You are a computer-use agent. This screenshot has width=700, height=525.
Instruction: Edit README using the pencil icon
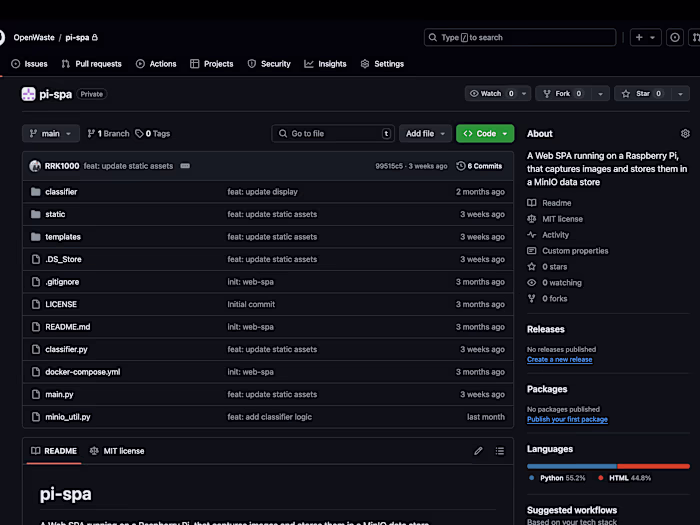tap(478, 451)
